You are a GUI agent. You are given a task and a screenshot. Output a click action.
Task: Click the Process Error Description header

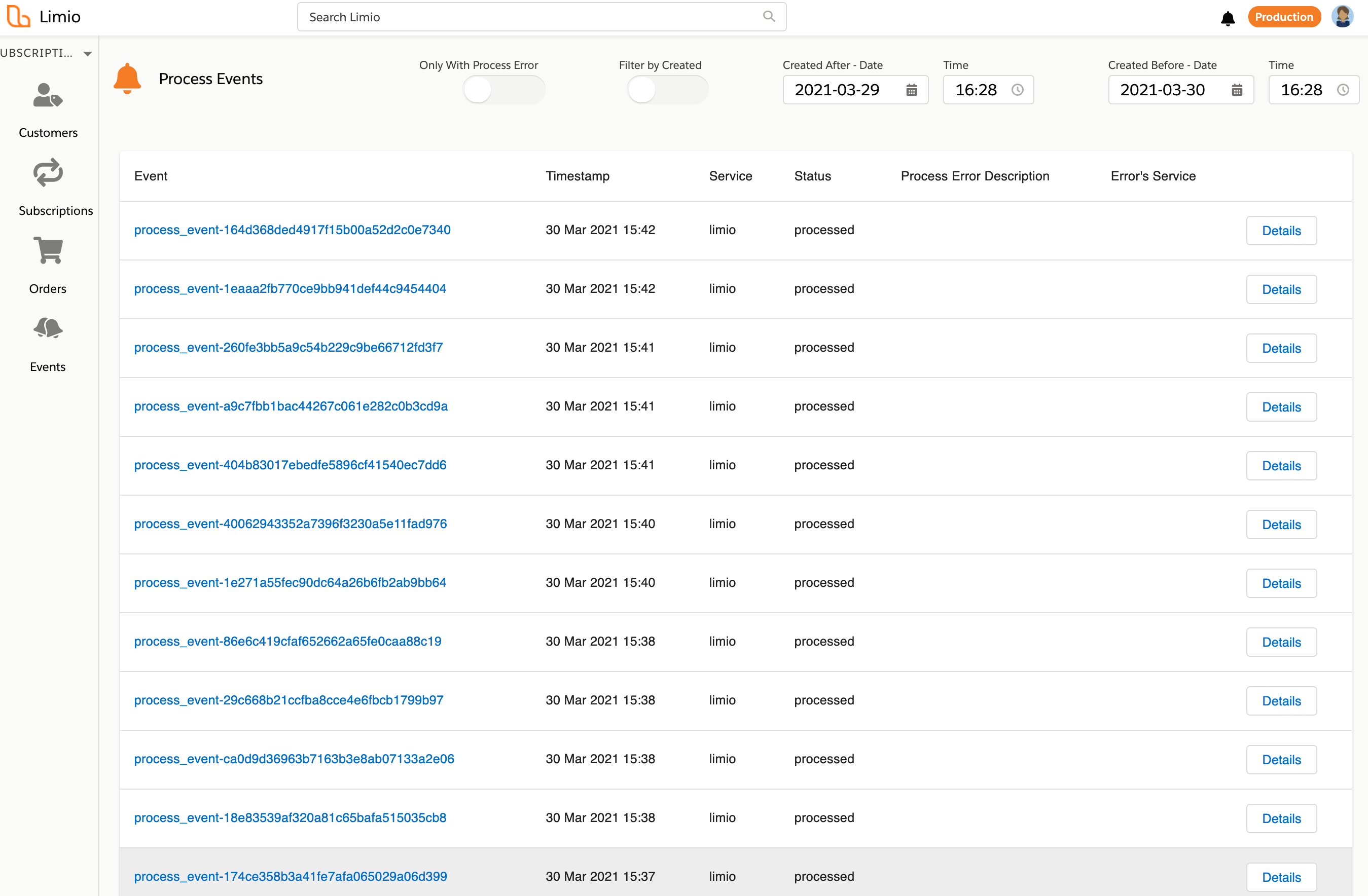click(x=975, y=176)
